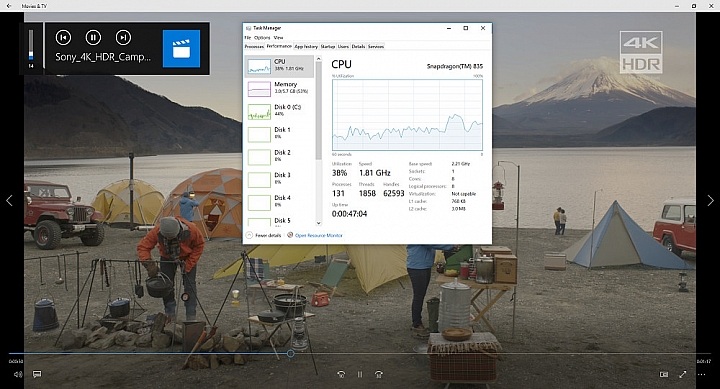
Task: Minimize the Task Manager window
Action: tap(449, 28)
